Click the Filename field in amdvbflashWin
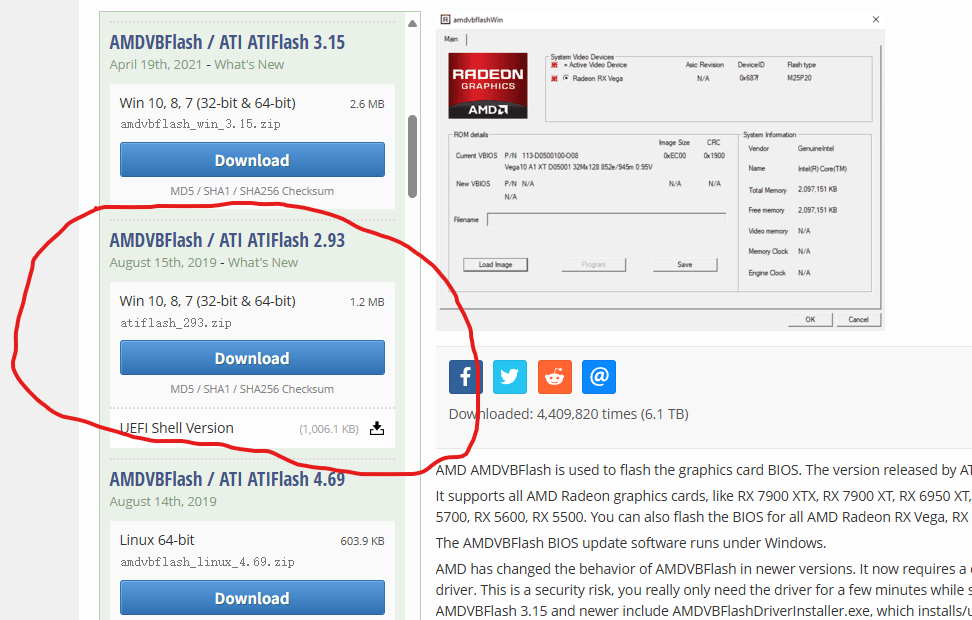Screen dimensions: 972x620 (x=606, y=219)
